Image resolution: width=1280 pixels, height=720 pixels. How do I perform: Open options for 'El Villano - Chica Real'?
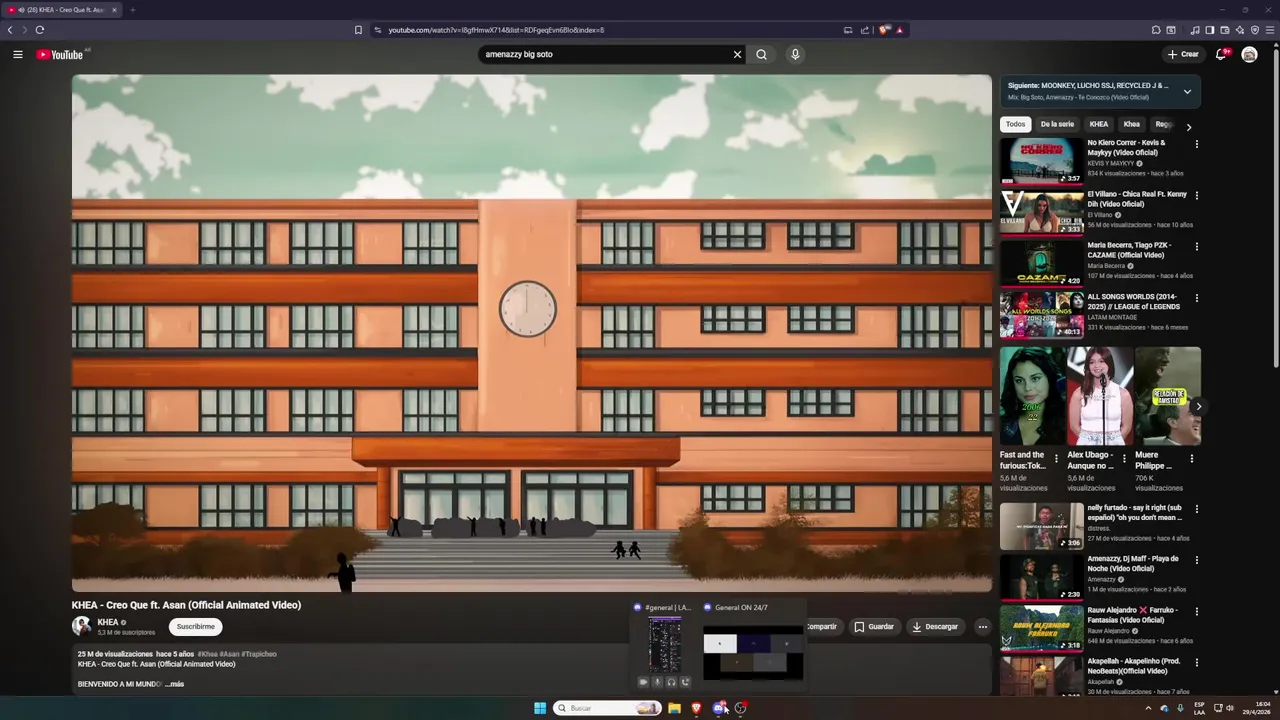[1196, 195]
